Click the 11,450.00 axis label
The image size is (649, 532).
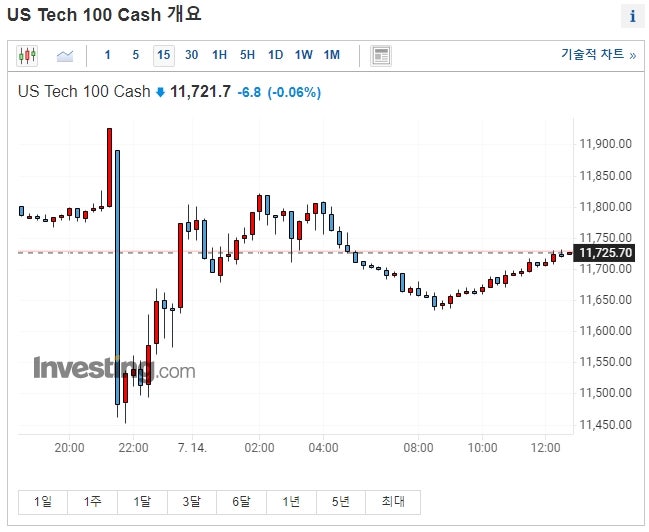tap(606, 424)
